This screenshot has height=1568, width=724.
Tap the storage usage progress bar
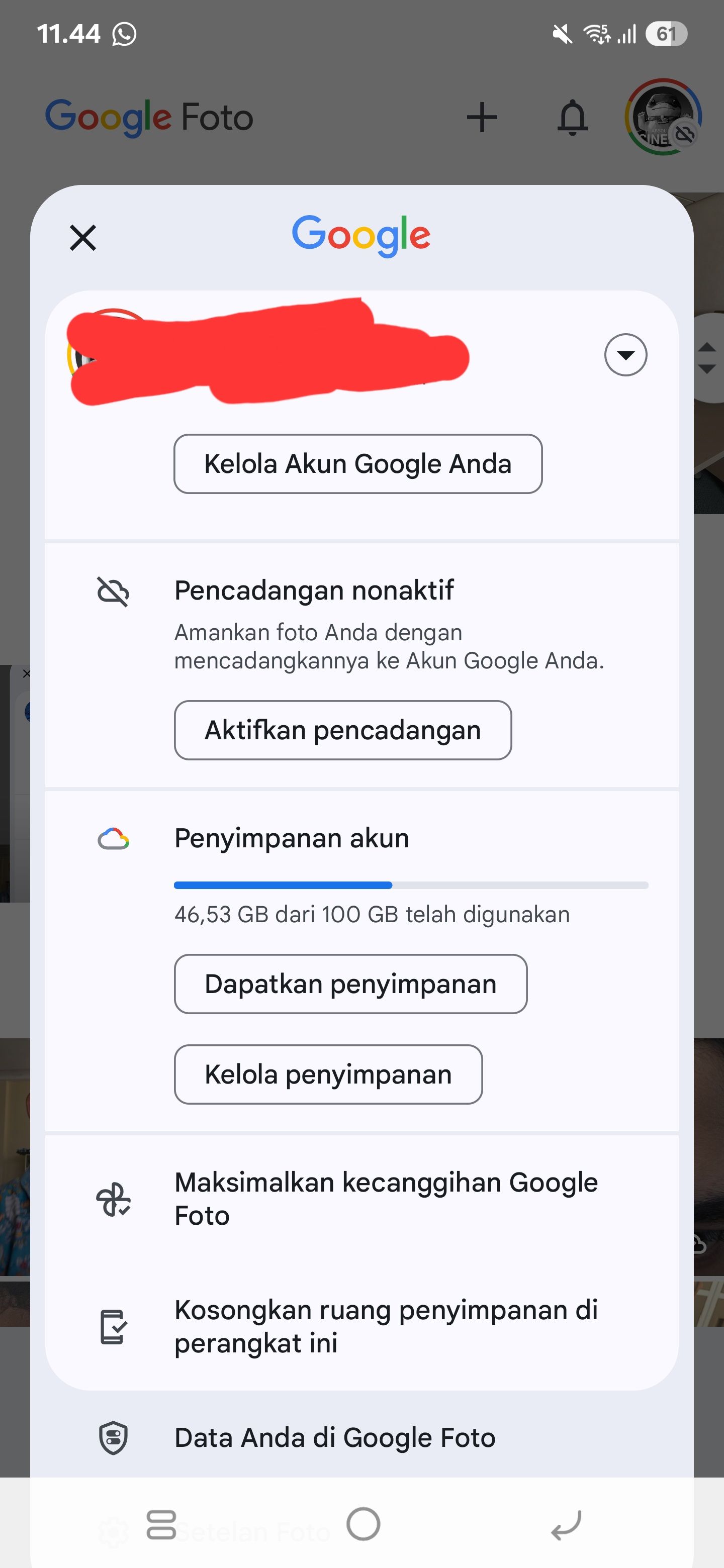[411, 885]
